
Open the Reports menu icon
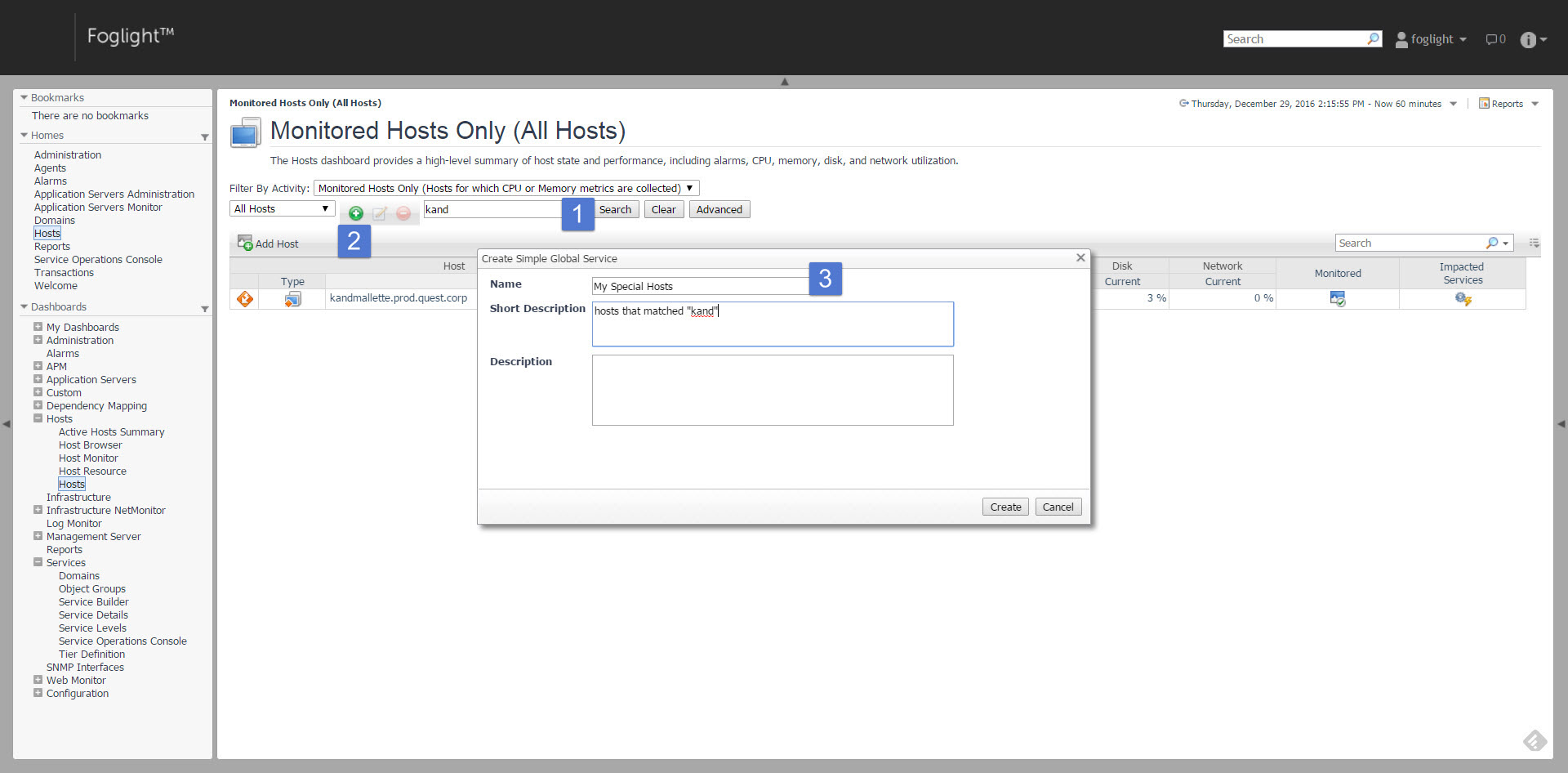coord(1484,103)
